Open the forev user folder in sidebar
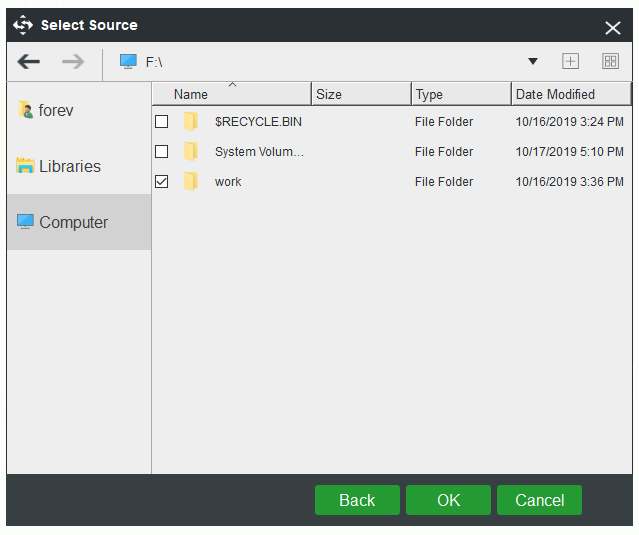 pos(55,110)
